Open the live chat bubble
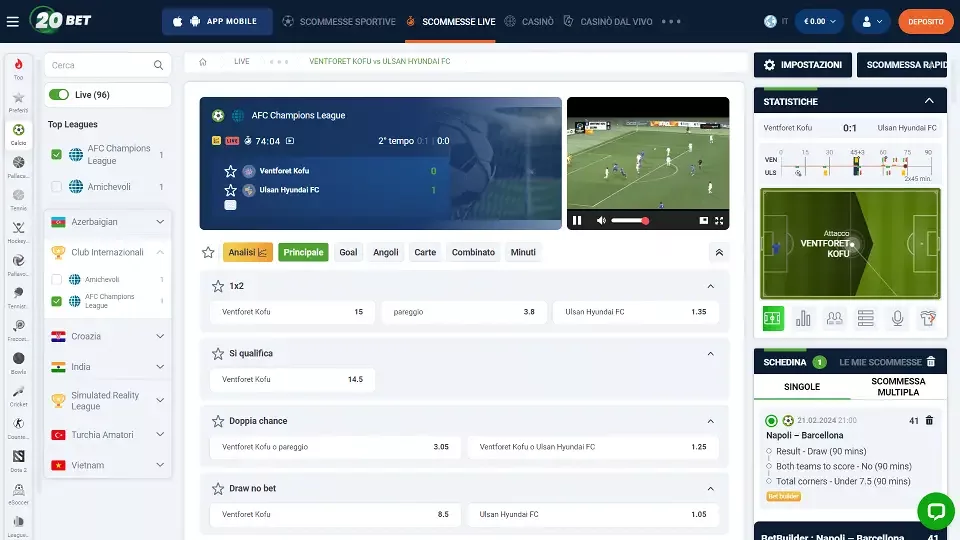The image size is (960, 540). 936,511
